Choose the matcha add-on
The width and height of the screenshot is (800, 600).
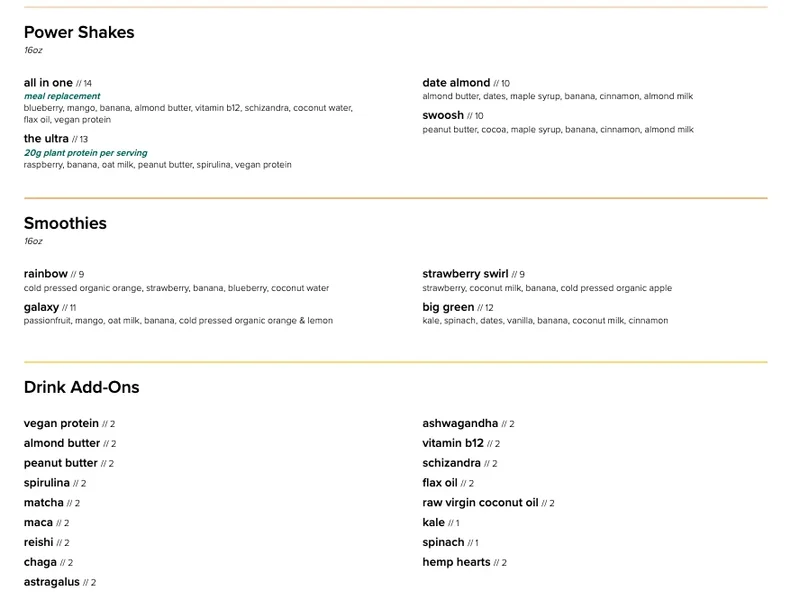coord(44,503)
